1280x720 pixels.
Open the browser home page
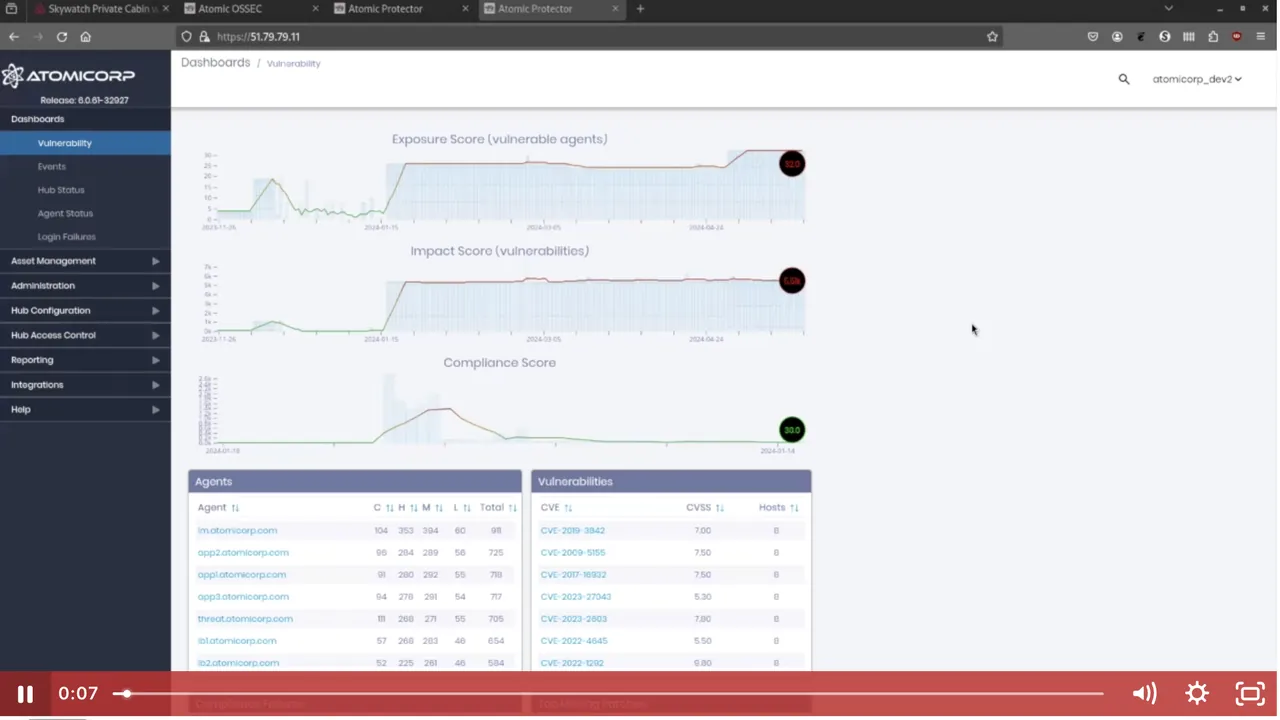86,37
